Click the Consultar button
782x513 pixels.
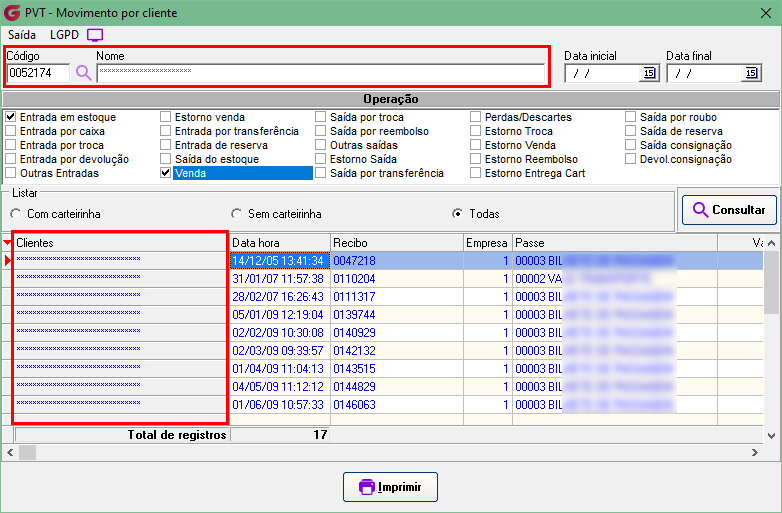click(729, 210)
